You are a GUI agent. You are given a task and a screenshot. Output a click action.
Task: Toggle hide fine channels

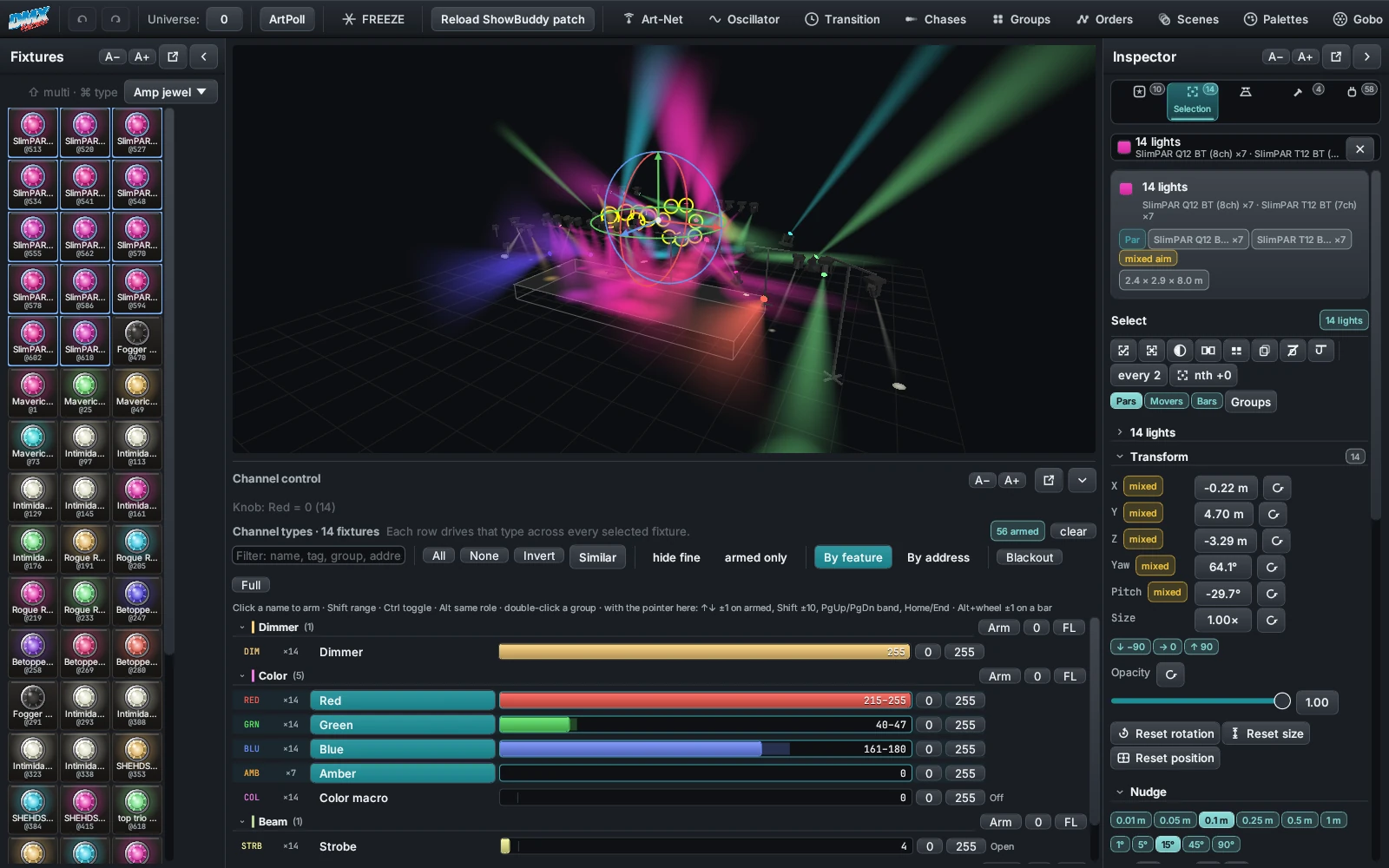click(676, 557)
